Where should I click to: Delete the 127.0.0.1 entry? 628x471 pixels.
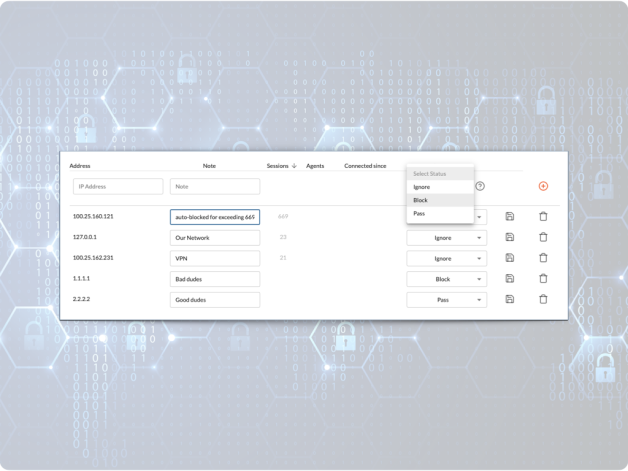543,238
